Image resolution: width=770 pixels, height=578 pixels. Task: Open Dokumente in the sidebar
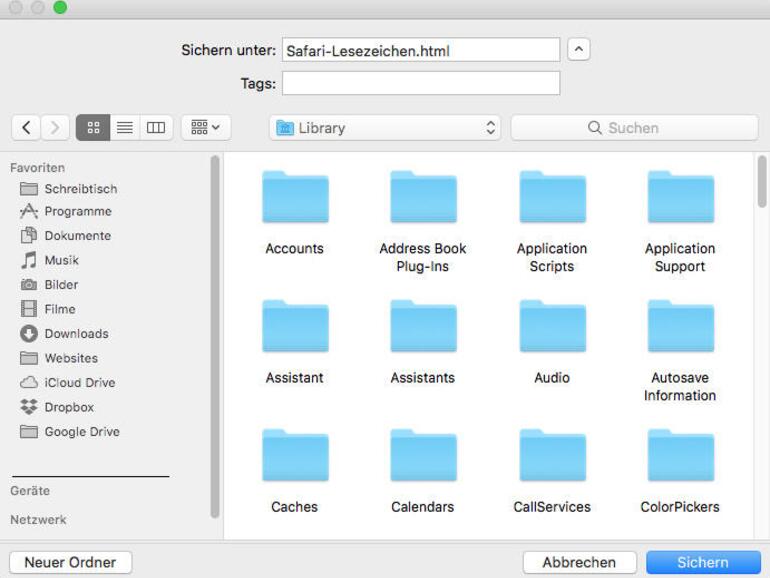click(x=66, y=236)
